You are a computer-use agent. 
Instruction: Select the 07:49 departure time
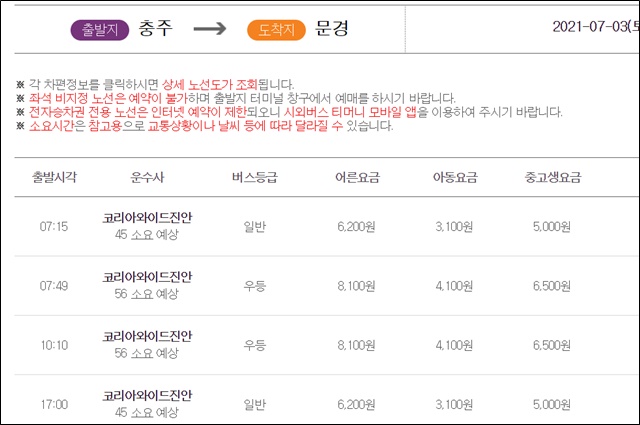[54, 285]
